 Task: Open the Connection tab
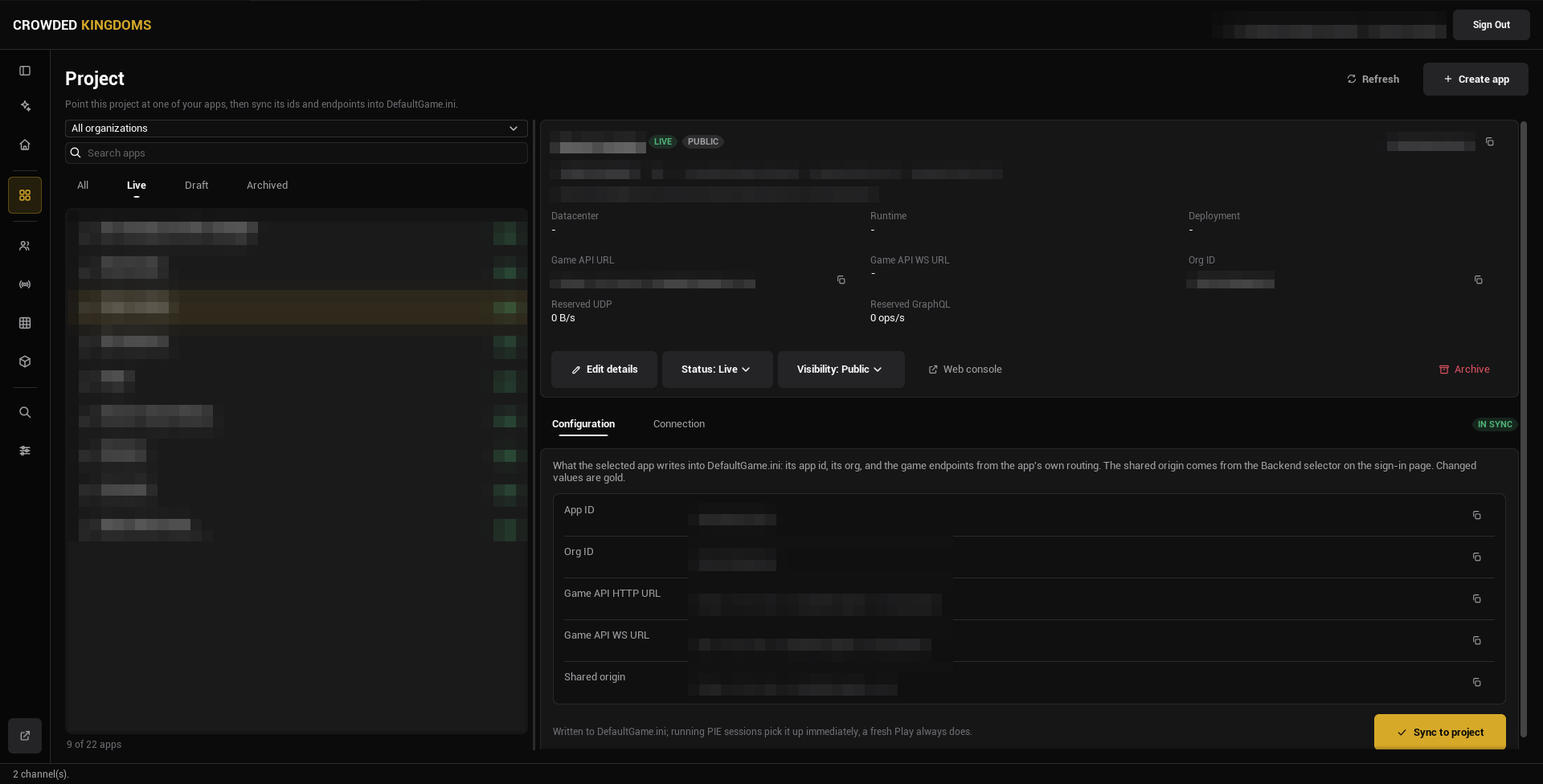pyautogui.click(x=679, y=424)
